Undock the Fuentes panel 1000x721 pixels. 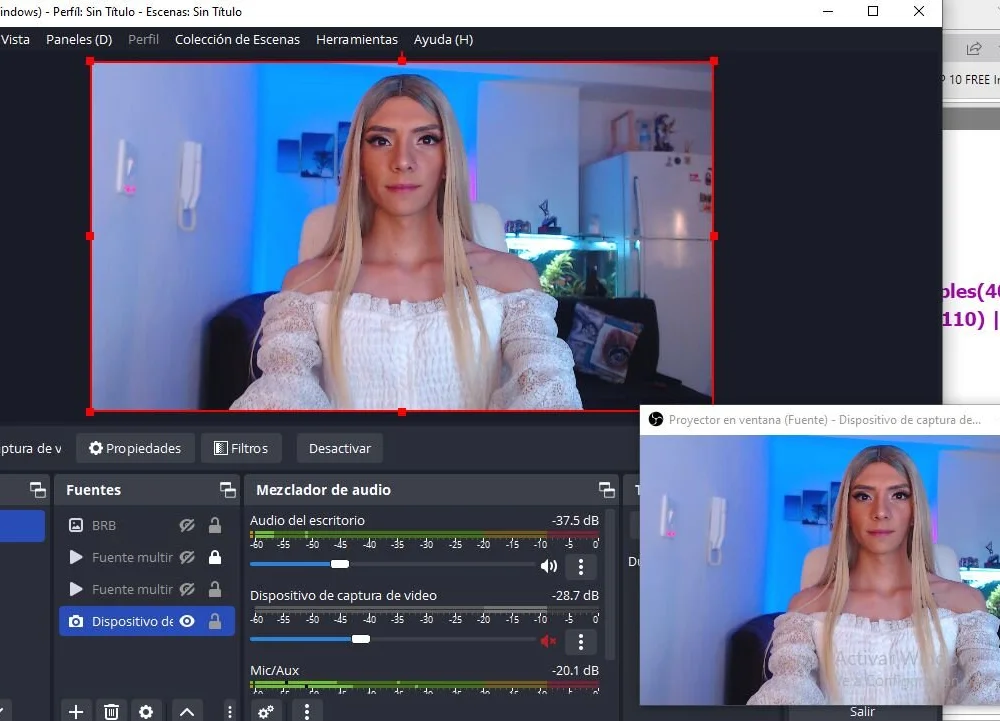click(228, 490)
